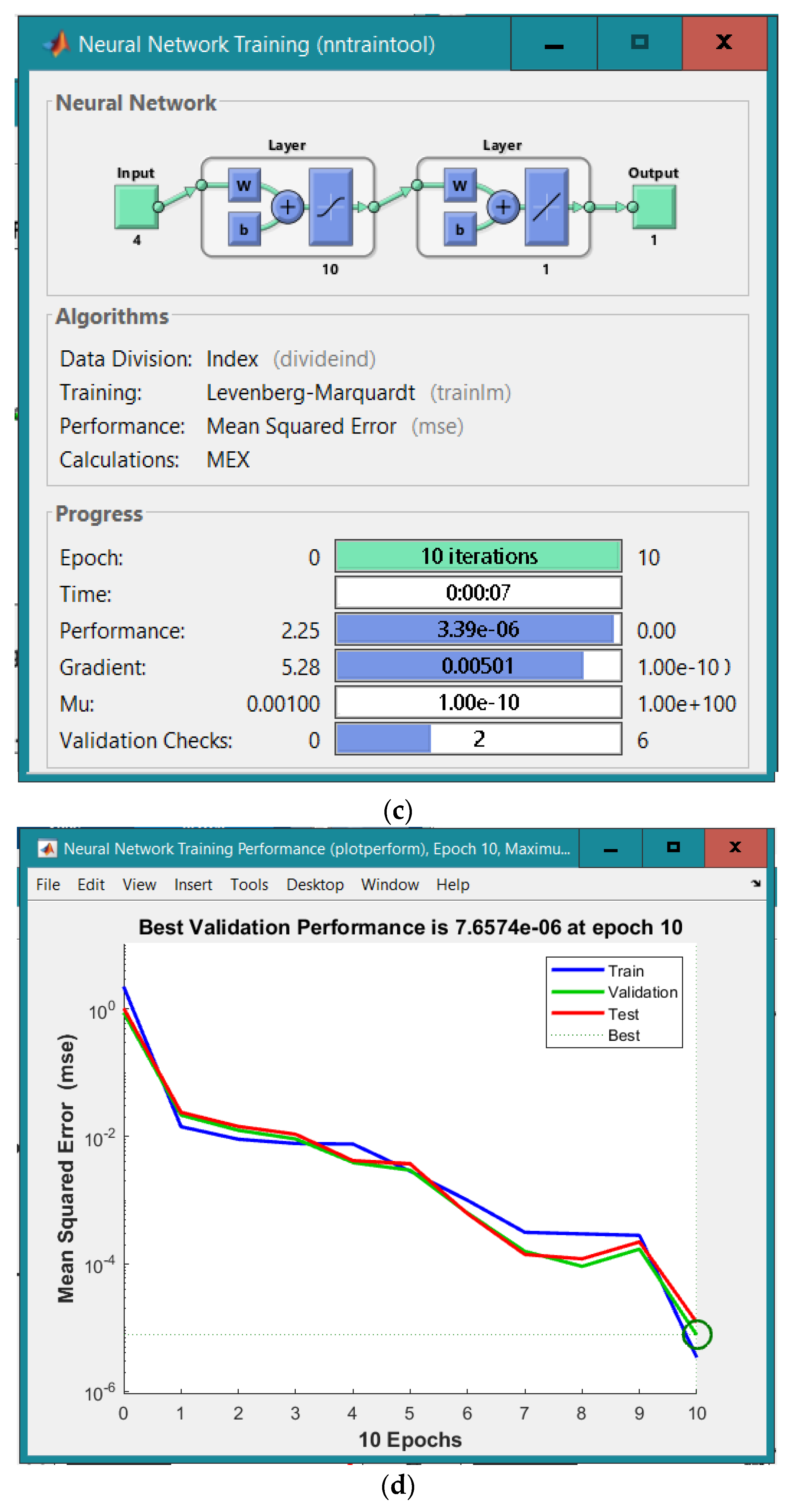The height and width of the screenshot is (1512, 790).
Task: Click the Performance progress bar 3.39e-06
Action: 478,629
